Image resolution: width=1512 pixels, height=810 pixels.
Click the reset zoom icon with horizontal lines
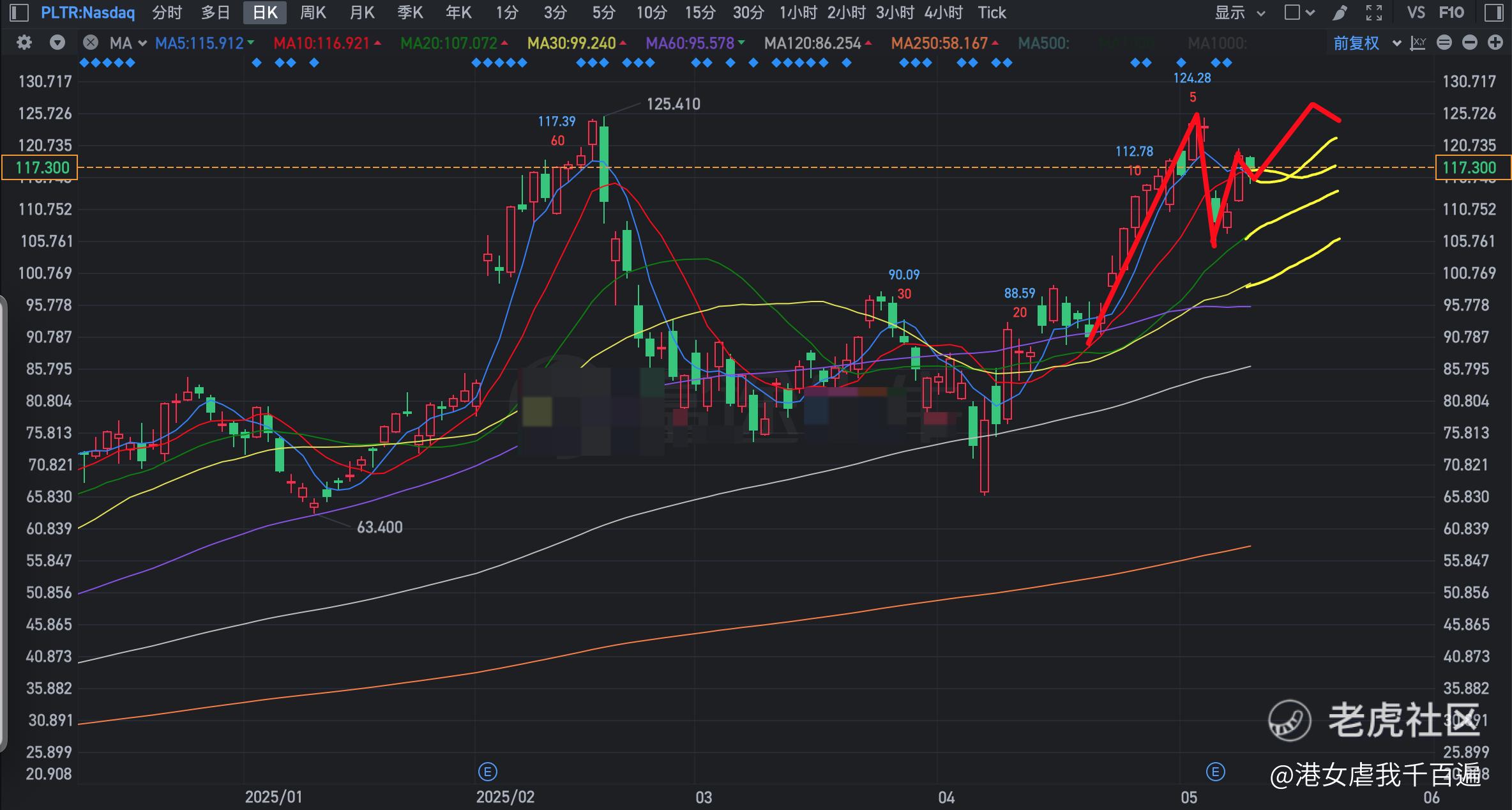[x=1444, y=43]
